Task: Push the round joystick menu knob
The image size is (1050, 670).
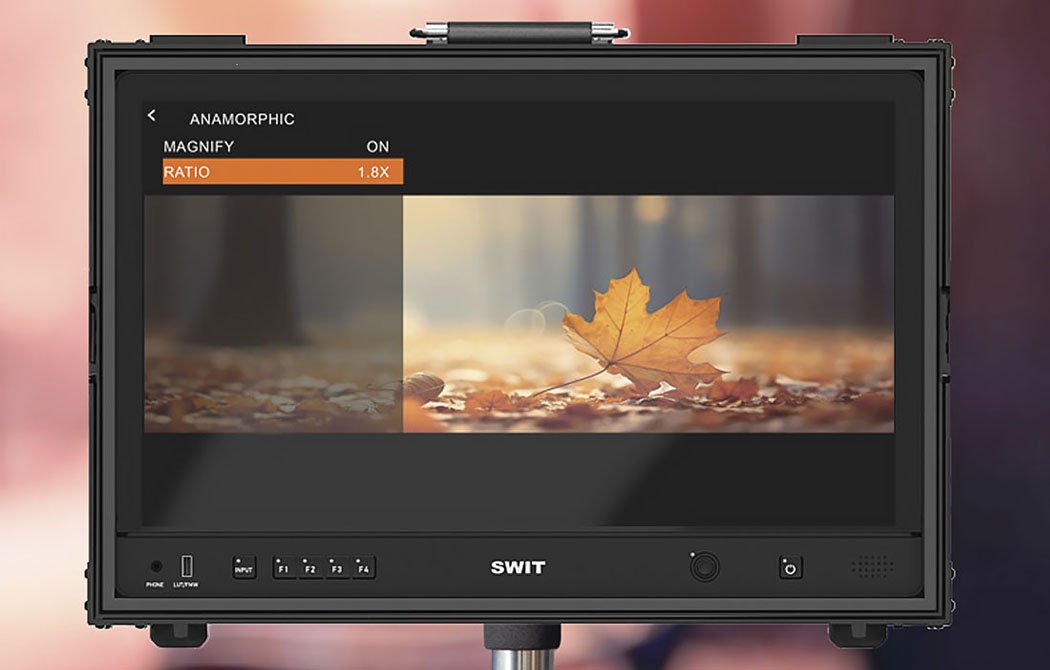Action: tap(704, 567)
